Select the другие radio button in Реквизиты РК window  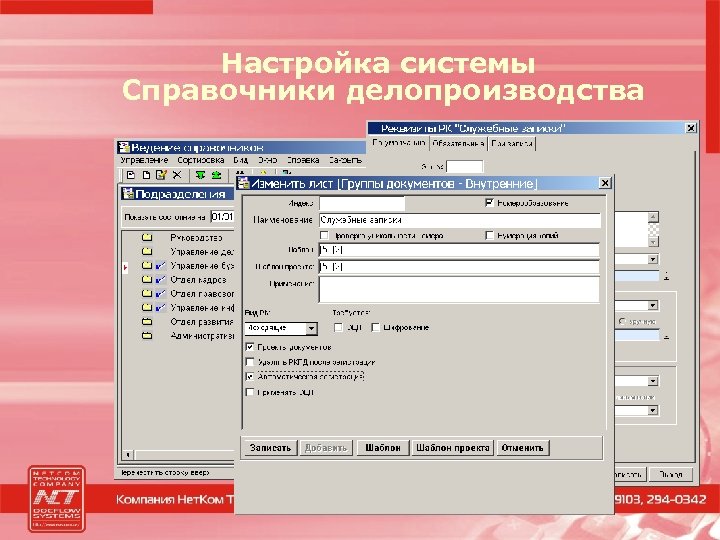tap(622, 321)
